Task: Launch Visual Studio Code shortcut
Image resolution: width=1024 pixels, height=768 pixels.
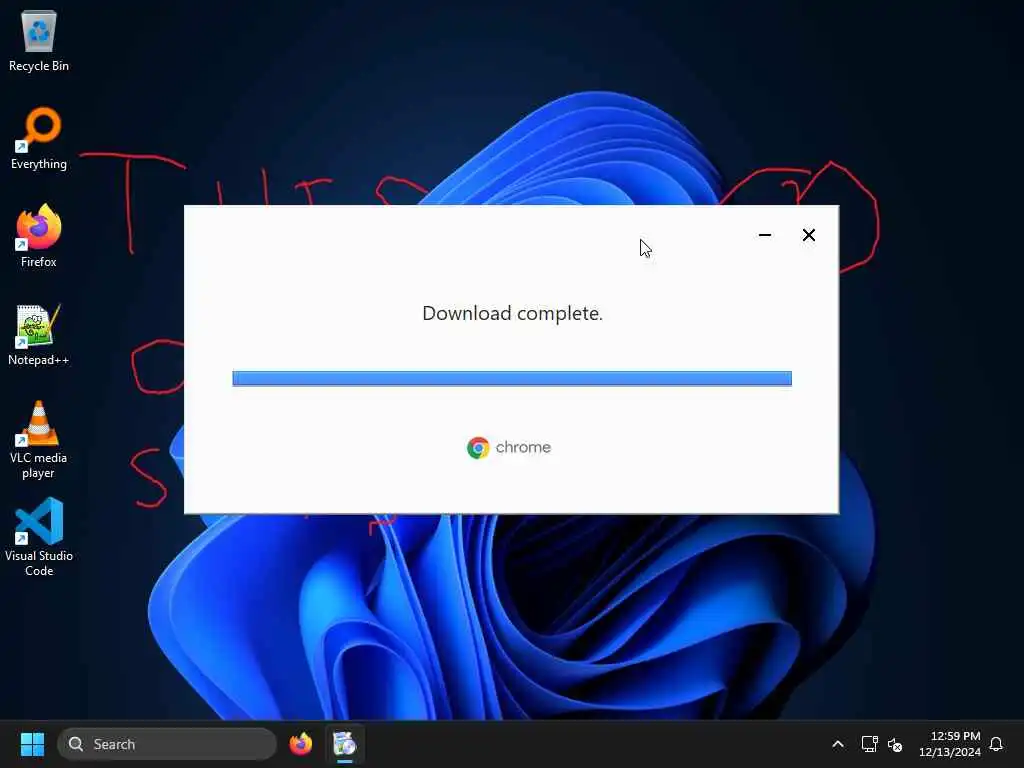Action: tap(39, 537)
